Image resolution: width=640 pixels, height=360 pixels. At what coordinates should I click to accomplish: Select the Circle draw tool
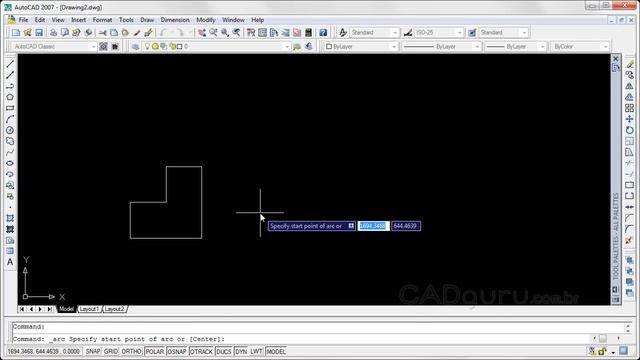coord(10,130)
